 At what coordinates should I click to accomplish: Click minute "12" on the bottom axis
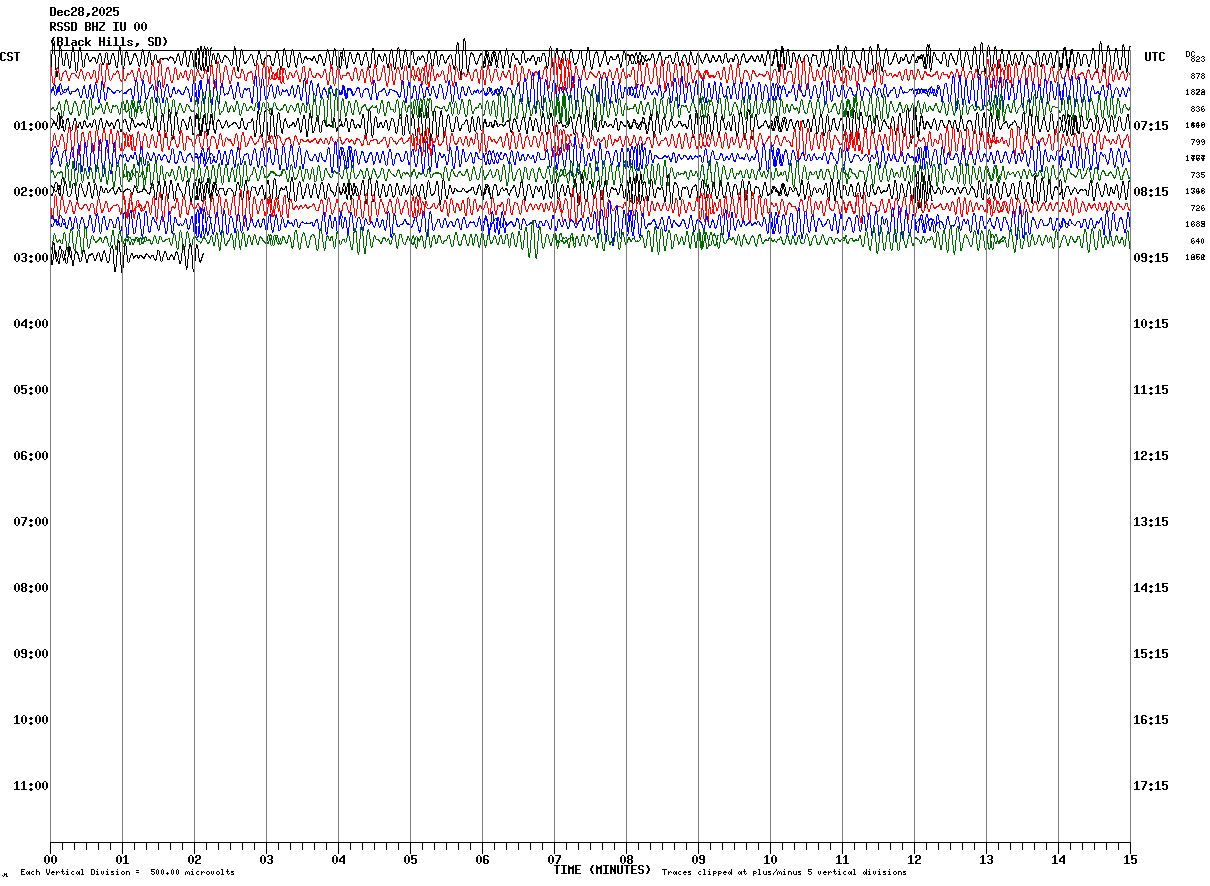[x=914, y=859]
